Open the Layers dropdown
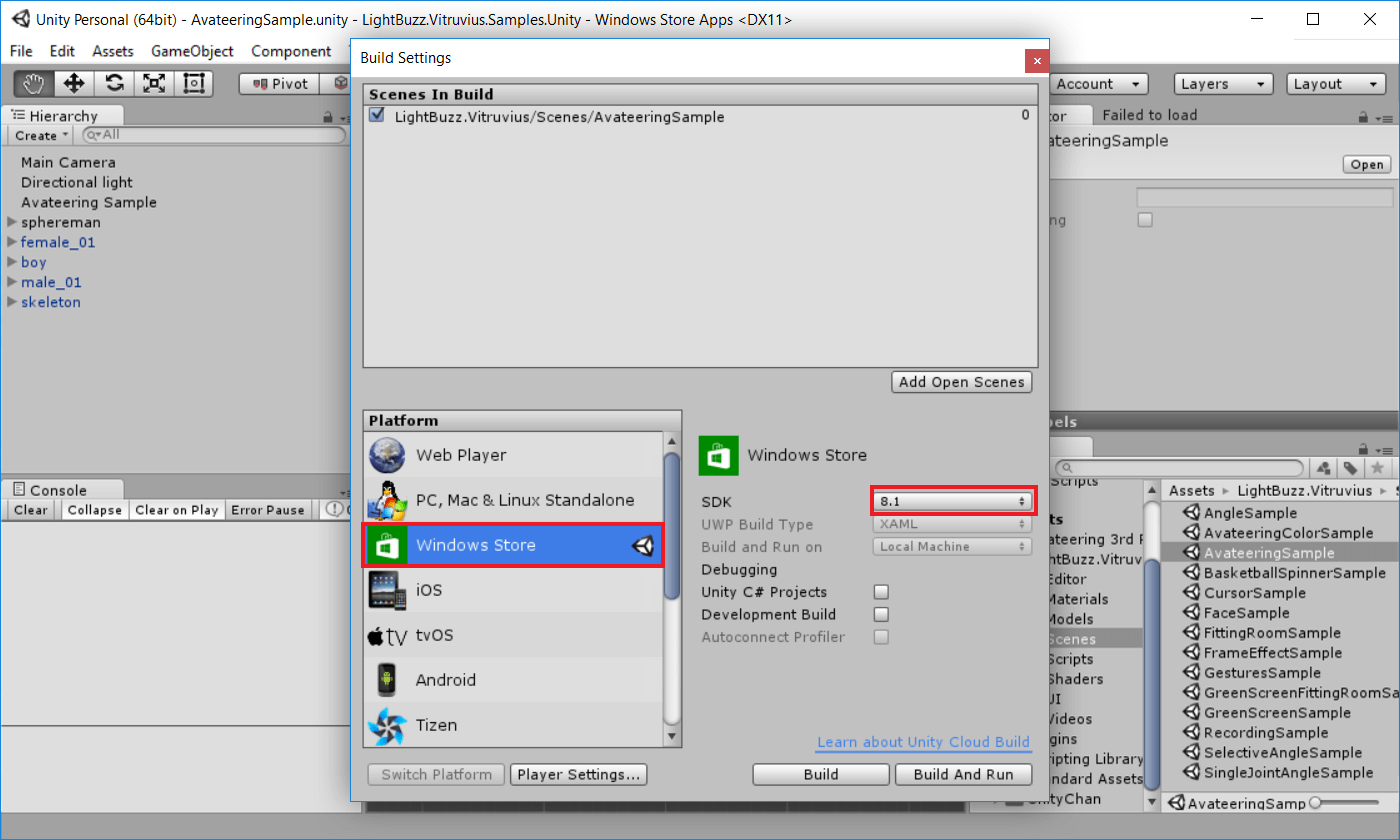The height and width of the screenshot is (840, 1400). pyautogui.click(x=1224, y=84)
